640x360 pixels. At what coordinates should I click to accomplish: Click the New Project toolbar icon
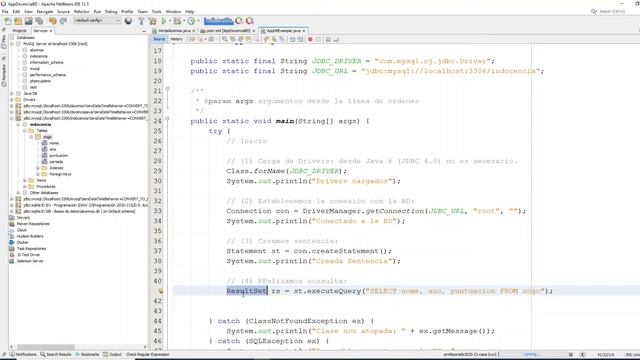18,20
